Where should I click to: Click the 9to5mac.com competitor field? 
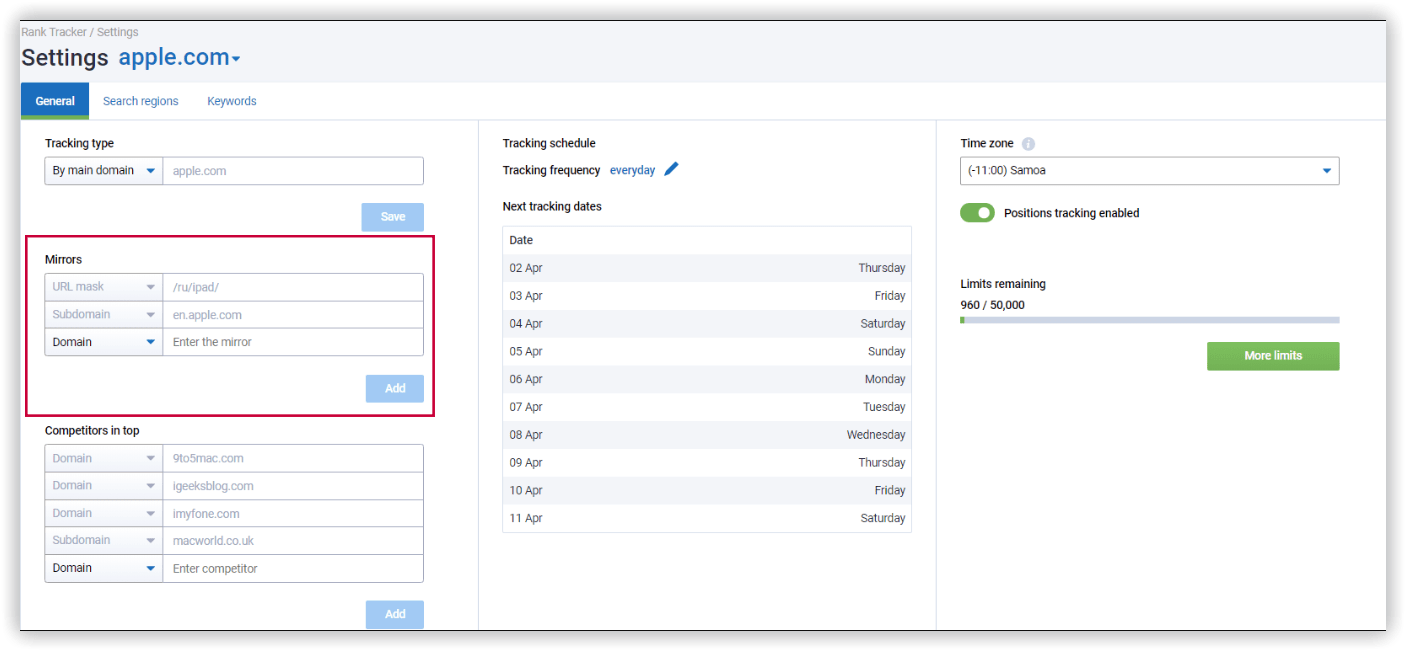[293, 458]
